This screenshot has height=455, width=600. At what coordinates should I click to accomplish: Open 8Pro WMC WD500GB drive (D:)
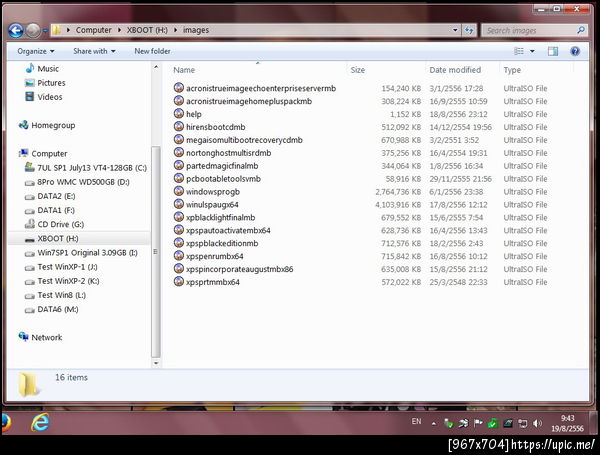pyautogui.click(x=77, y=182)
